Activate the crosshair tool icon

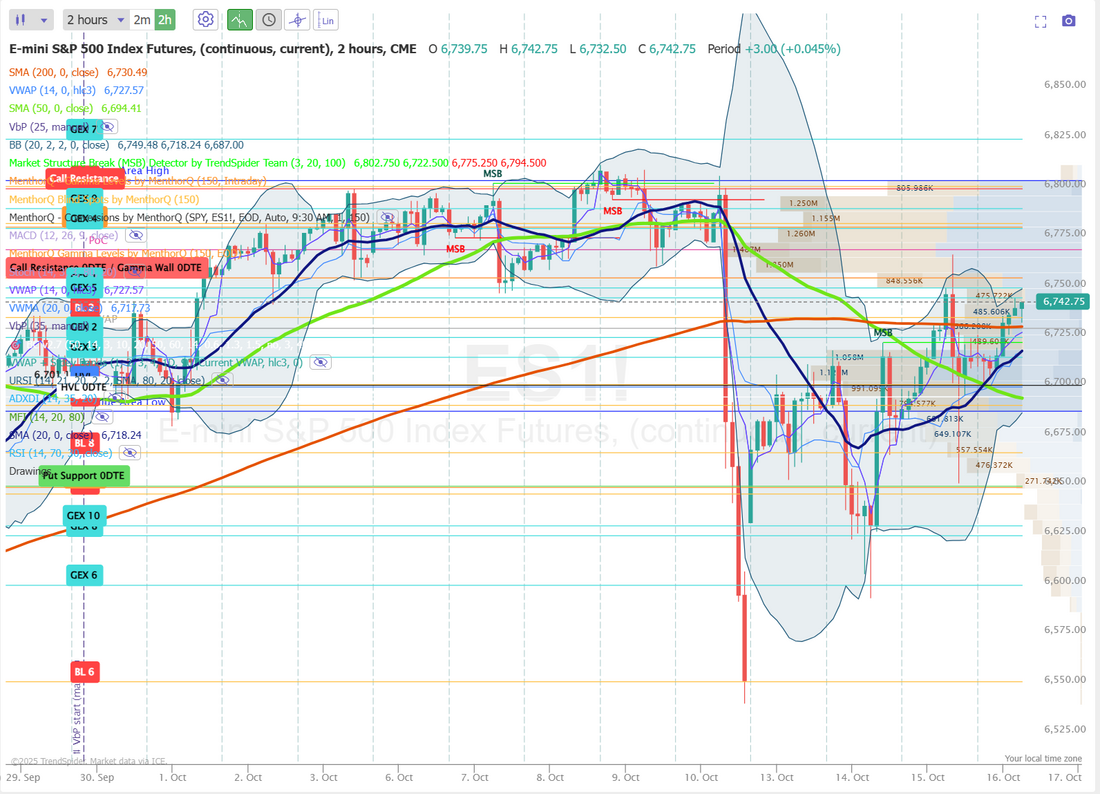(x=297, y=19)
